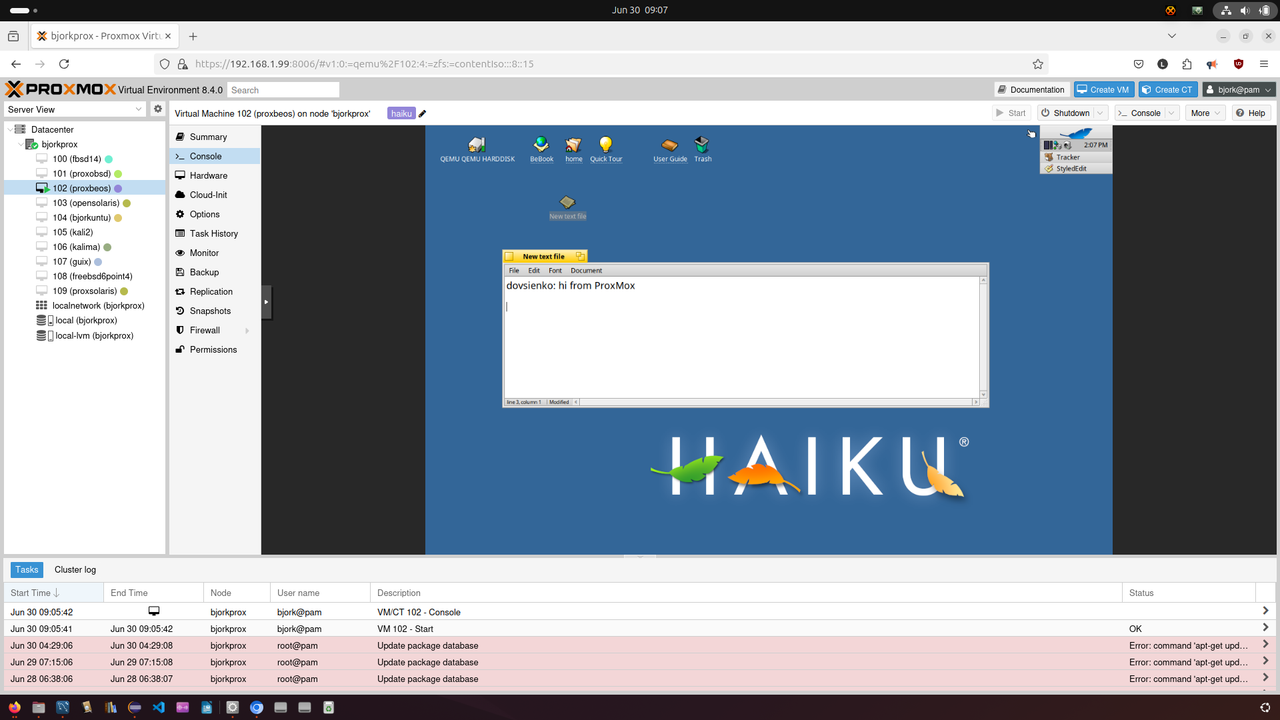This screenshot has width=1280, height=720.
Task: Open the uBlock Origin extension icon
Action: coord(1238,64)
